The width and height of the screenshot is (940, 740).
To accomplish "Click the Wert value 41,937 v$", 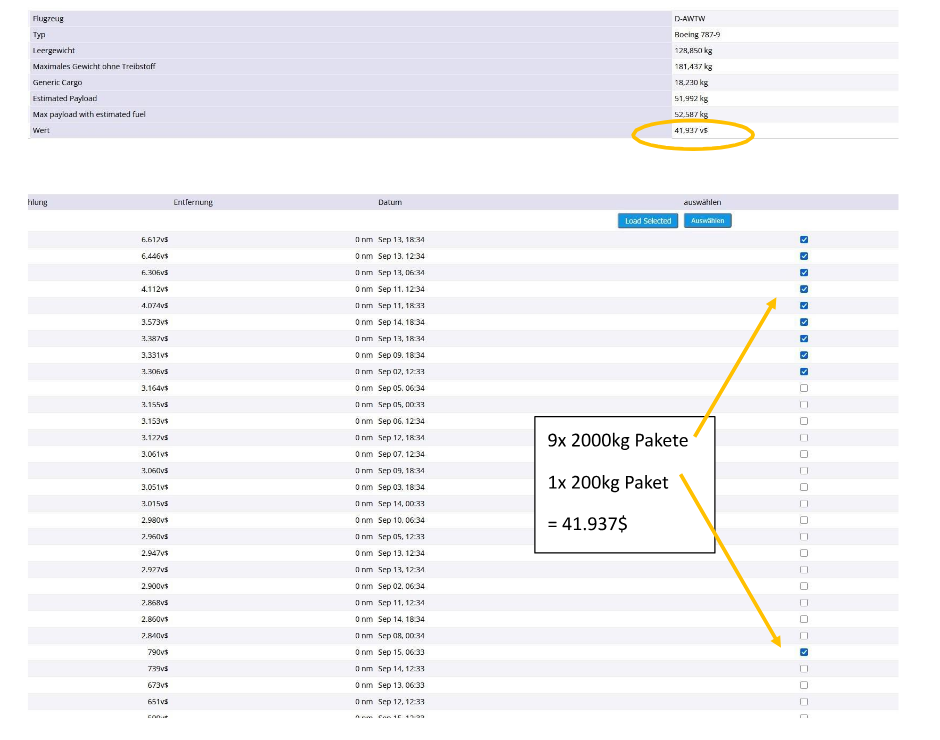I will click(x=691, y=131).
